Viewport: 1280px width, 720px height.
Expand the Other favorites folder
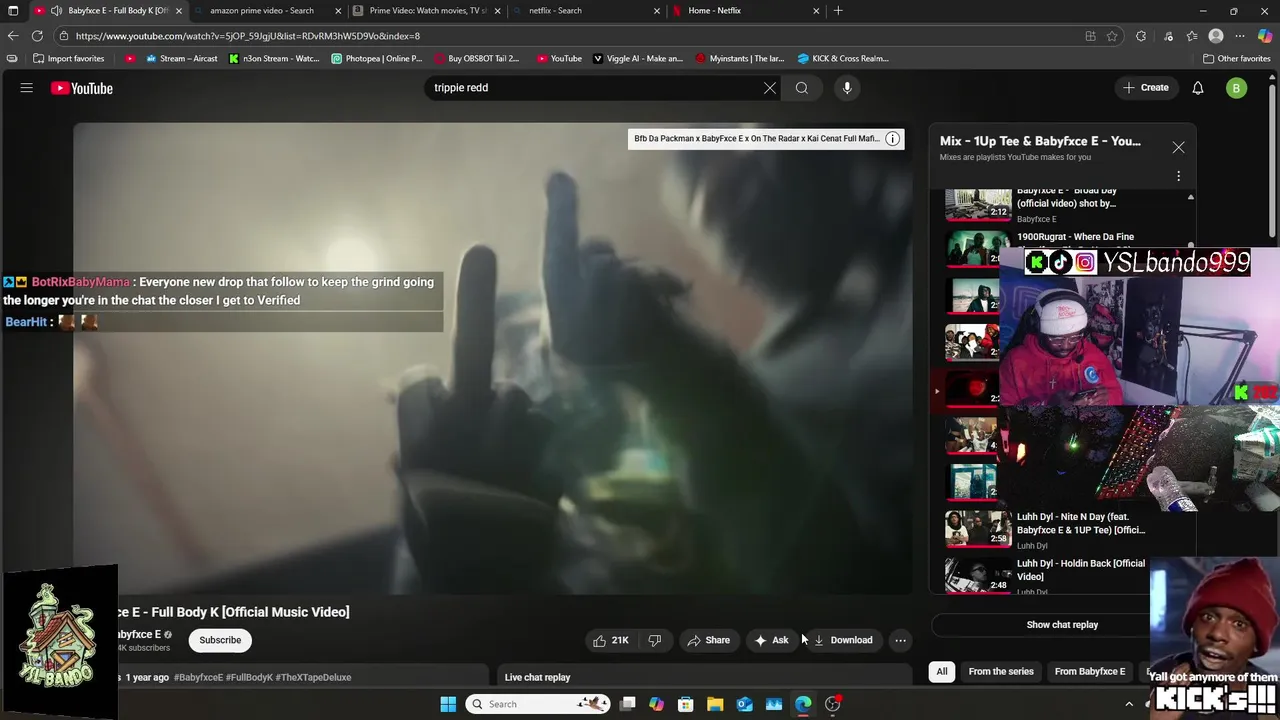pyautogui.click(x=1236, y=59)
